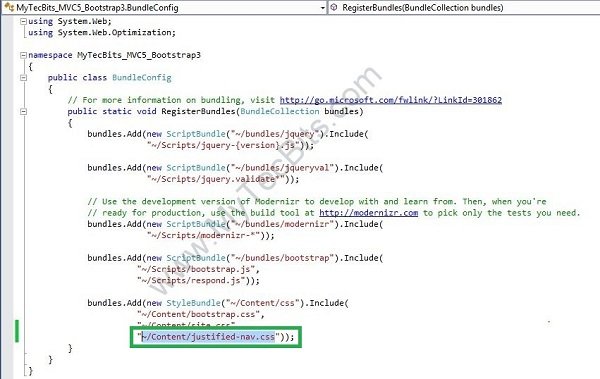The image size is (600, 379).
Task: Click the "~/Scripts/jquery-{version}.js" string
Action: (x=223, y=145)
